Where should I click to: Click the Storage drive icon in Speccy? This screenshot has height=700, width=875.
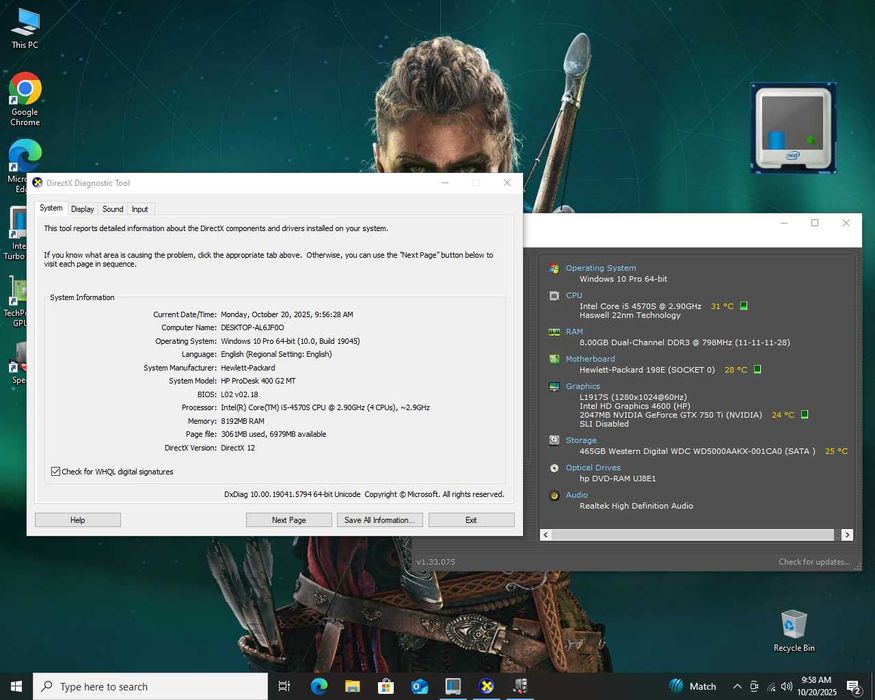tap(554, 440)
